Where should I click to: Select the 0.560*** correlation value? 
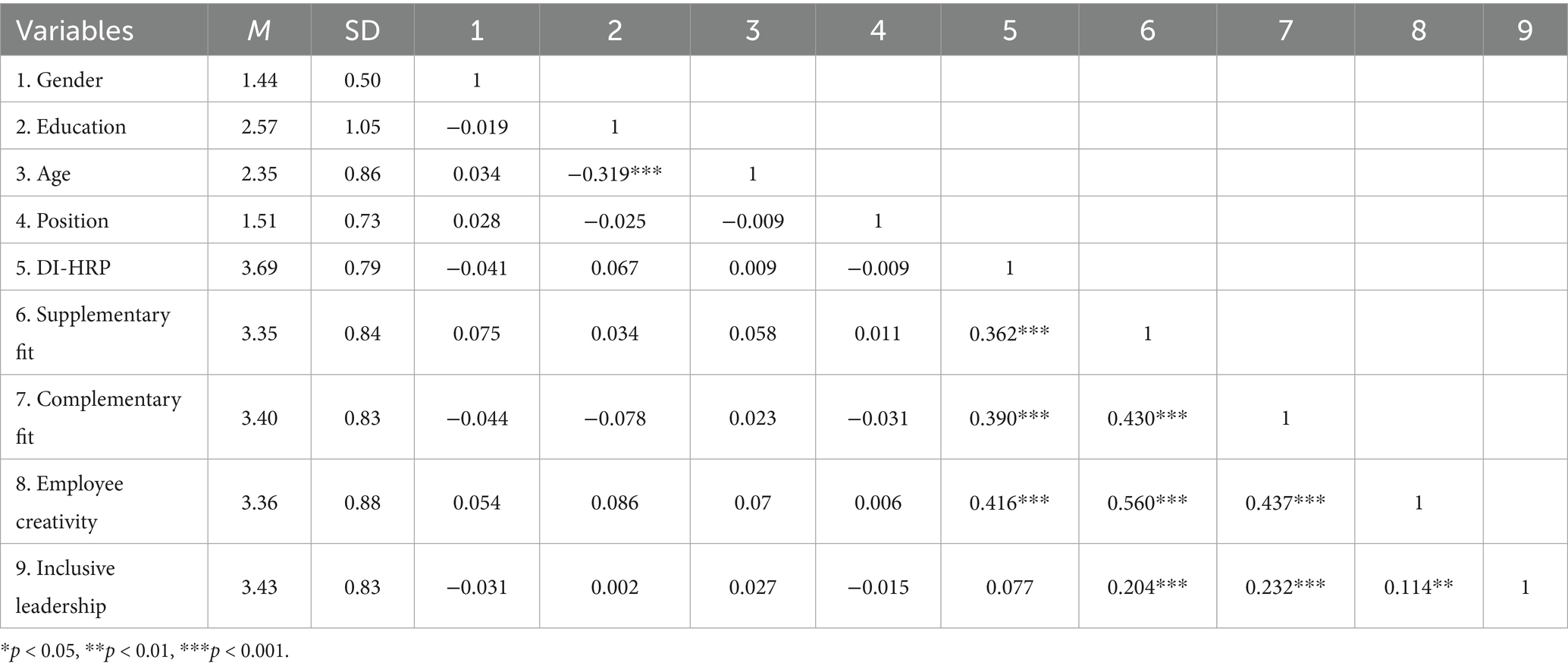(x=1147, y=502)
